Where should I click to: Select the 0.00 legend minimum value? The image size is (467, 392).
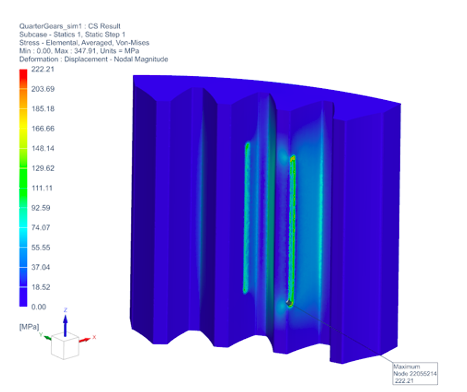pos(39,307)
